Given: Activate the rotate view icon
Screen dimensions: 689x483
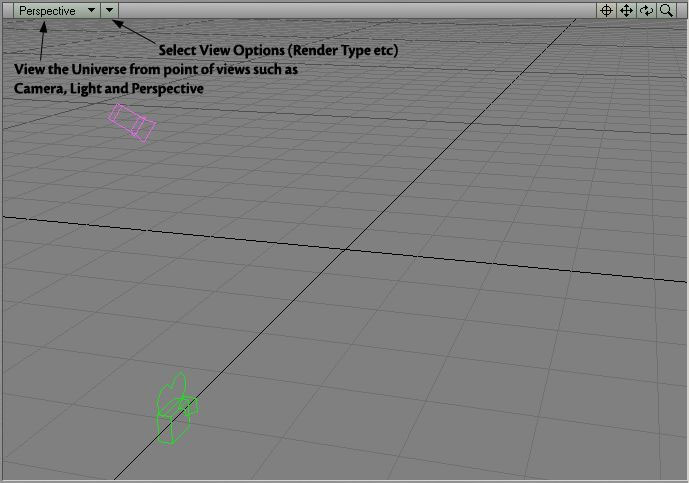Looking at the screenshot, I should 646,11.
